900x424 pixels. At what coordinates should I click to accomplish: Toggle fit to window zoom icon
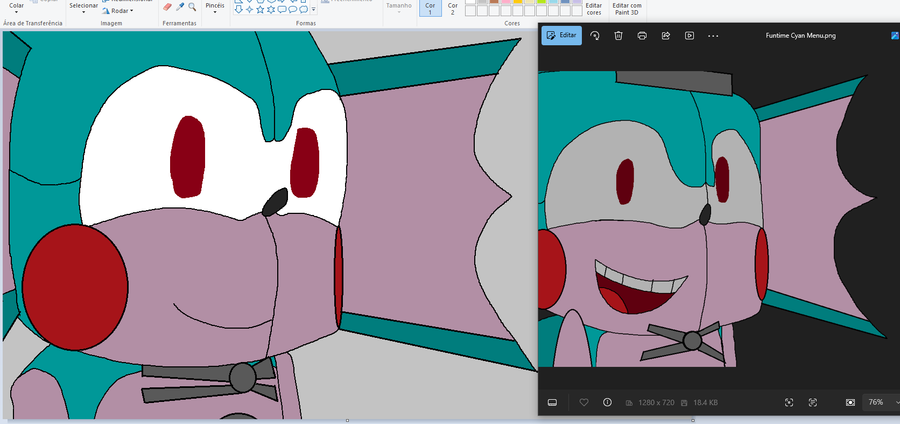pyautogui.click(x=850, y=402)
